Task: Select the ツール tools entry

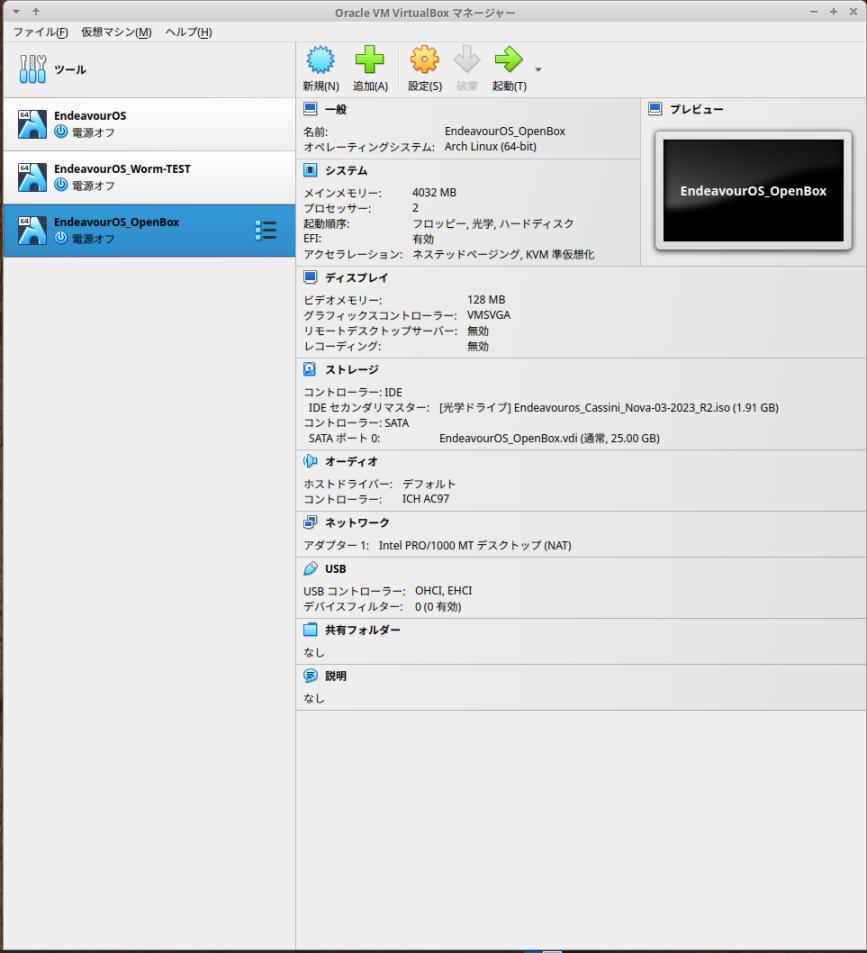Action: click(149, 69)
